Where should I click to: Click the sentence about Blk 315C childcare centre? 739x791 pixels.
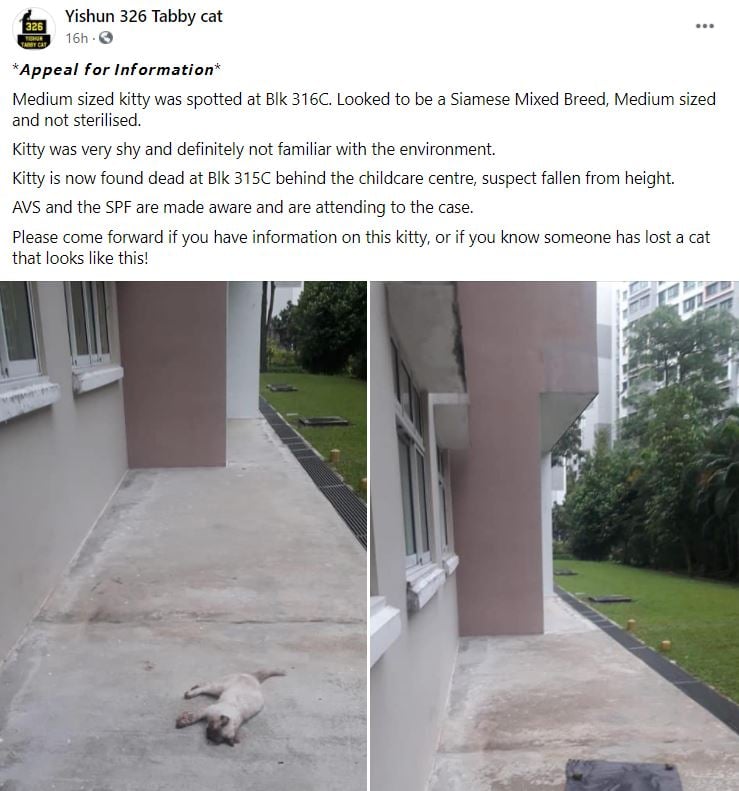(x=343, y=178)
